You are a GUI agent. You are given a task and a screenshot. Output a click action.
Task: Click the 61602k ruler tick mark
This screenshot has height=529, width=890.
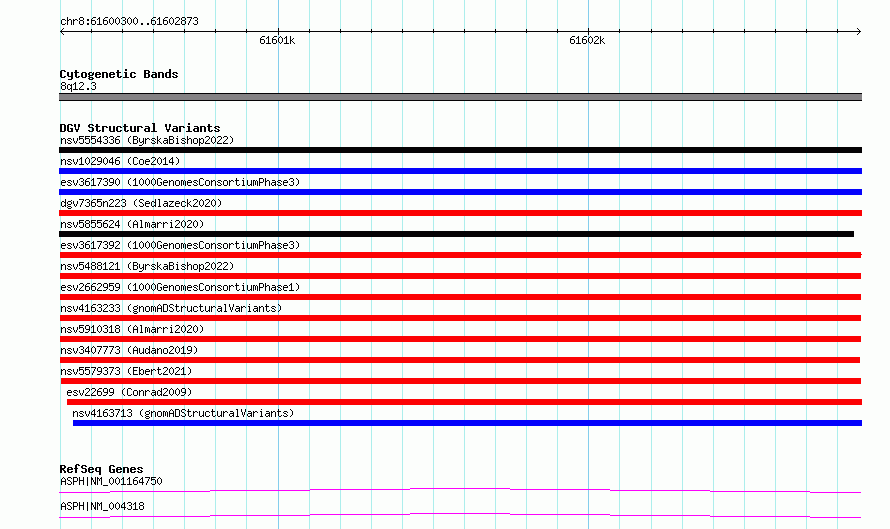coord(589,31)
